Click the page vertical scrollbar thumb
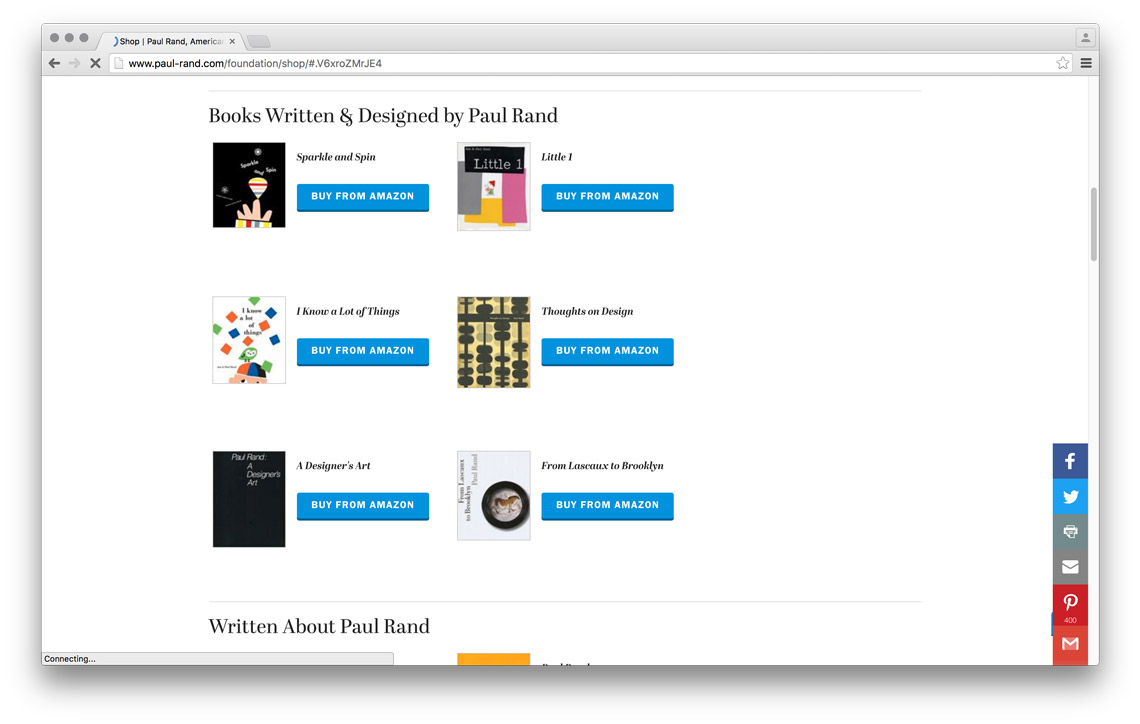The width and height of the screenshot is (1140, 724). 1093,225
